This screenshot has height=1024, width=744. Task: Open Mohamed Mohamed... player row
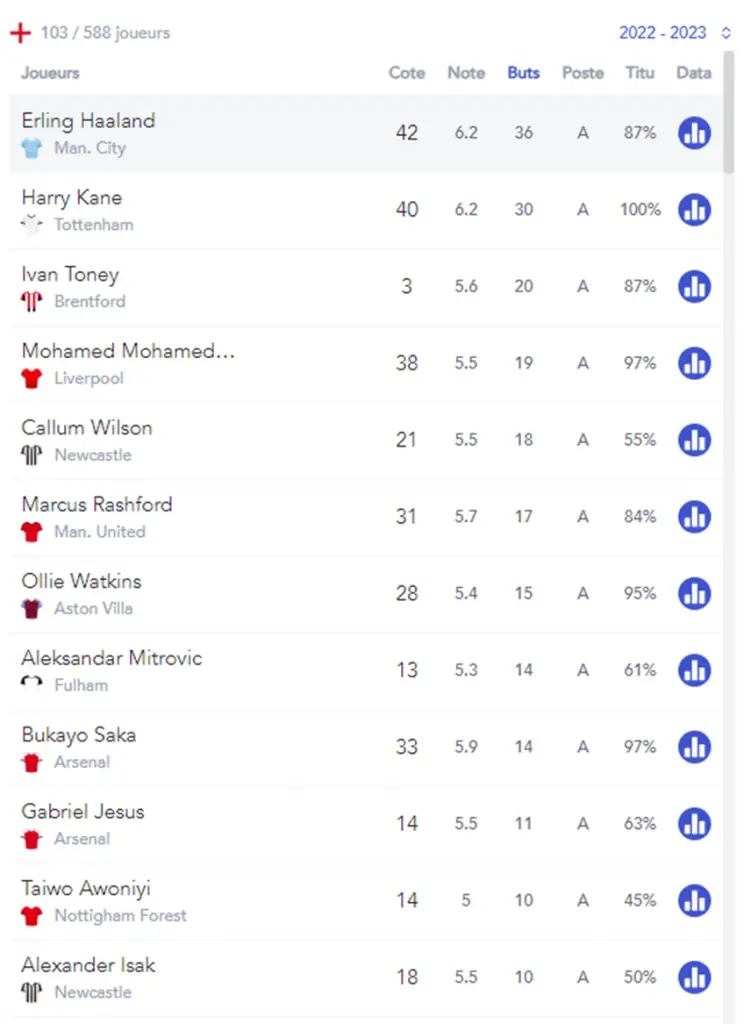coord(366,363)
